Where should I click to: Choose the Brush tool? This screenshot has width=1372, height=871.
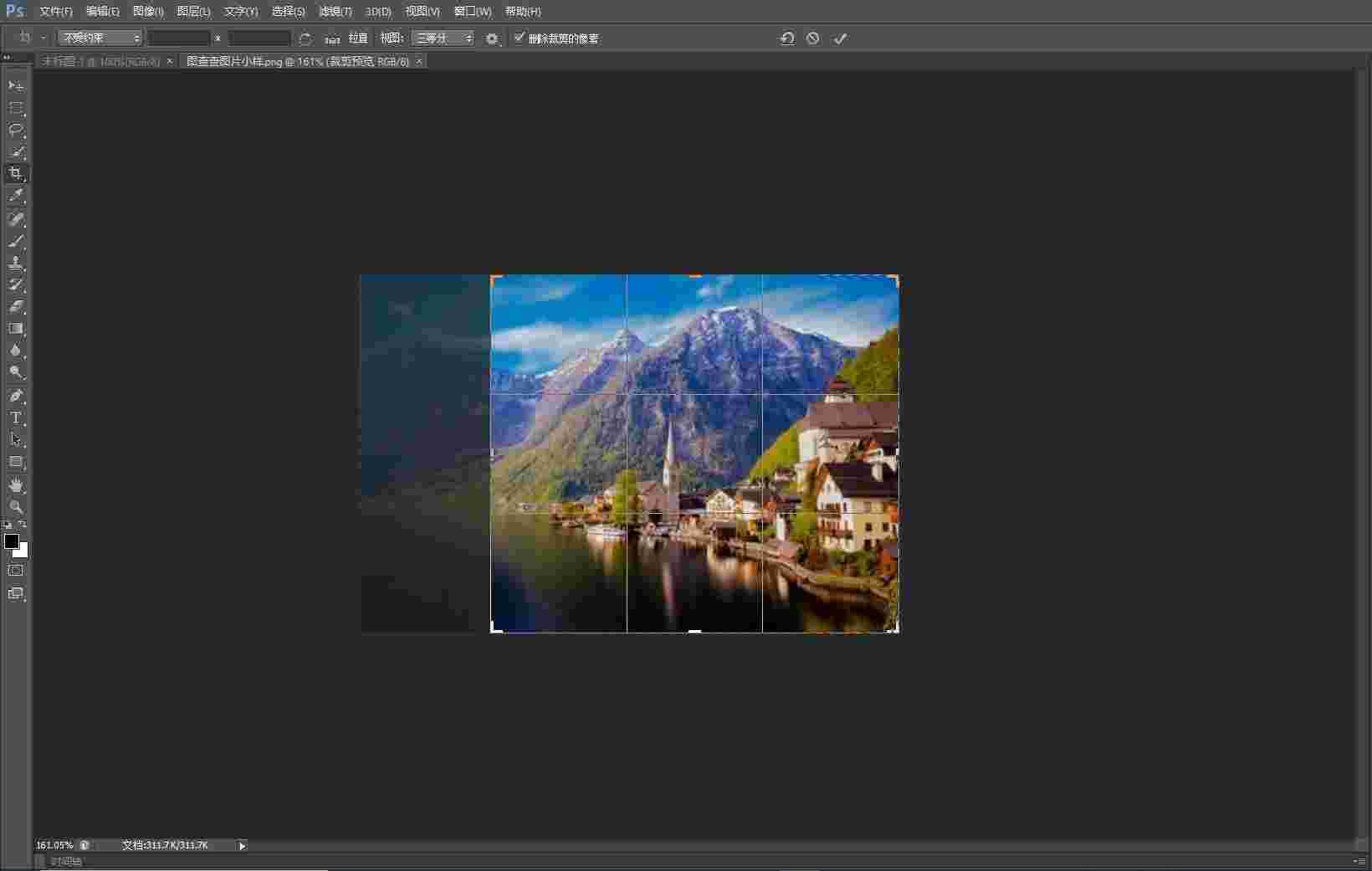(x=16, y=241)
